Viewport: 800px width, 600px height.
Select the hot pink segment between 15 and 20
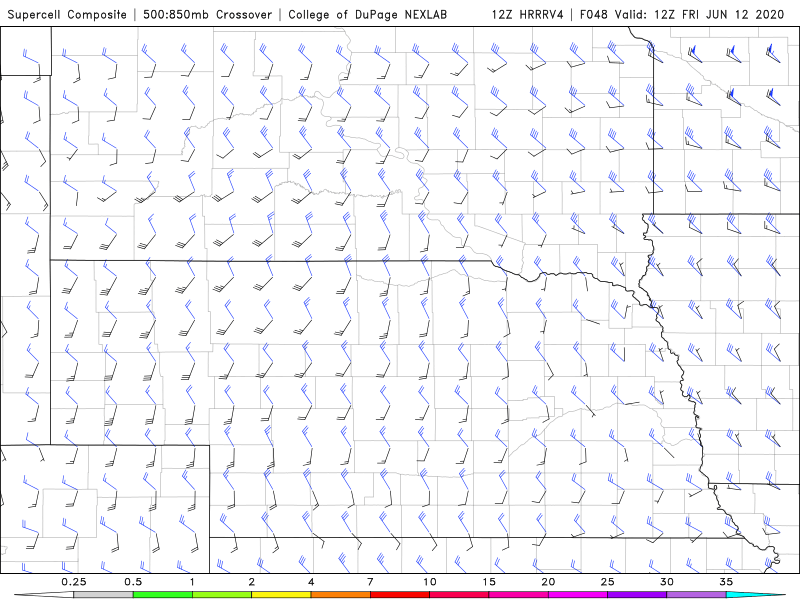[518, 595]
